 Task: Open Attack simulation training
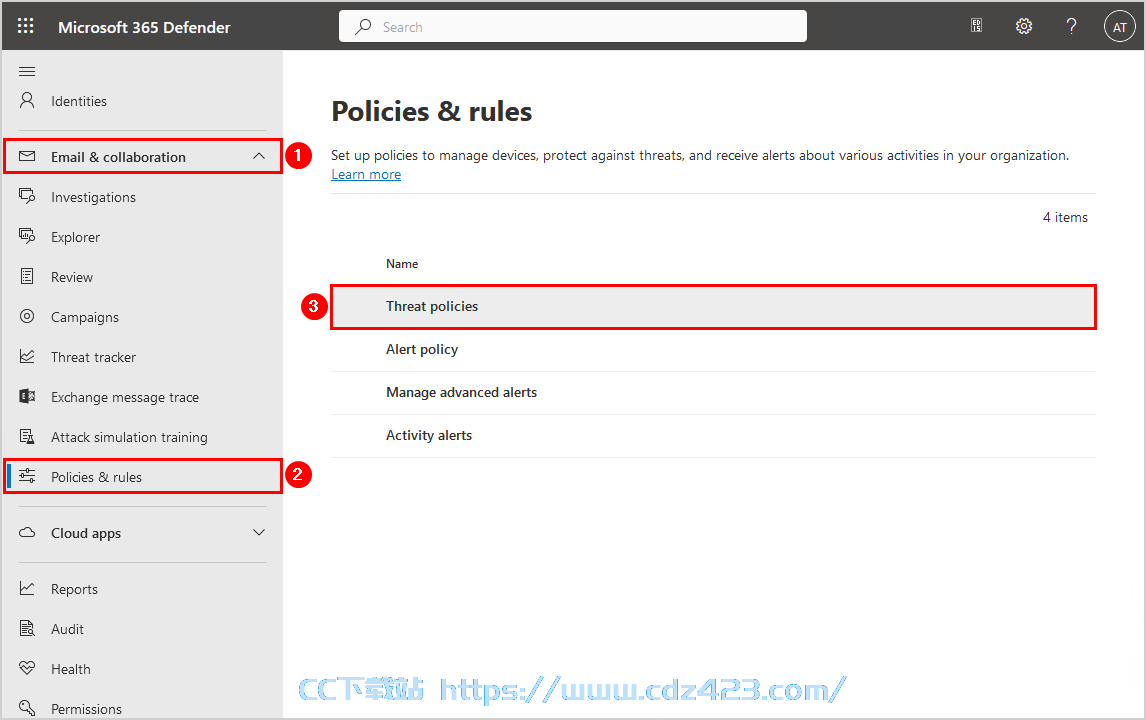[129, 437]
